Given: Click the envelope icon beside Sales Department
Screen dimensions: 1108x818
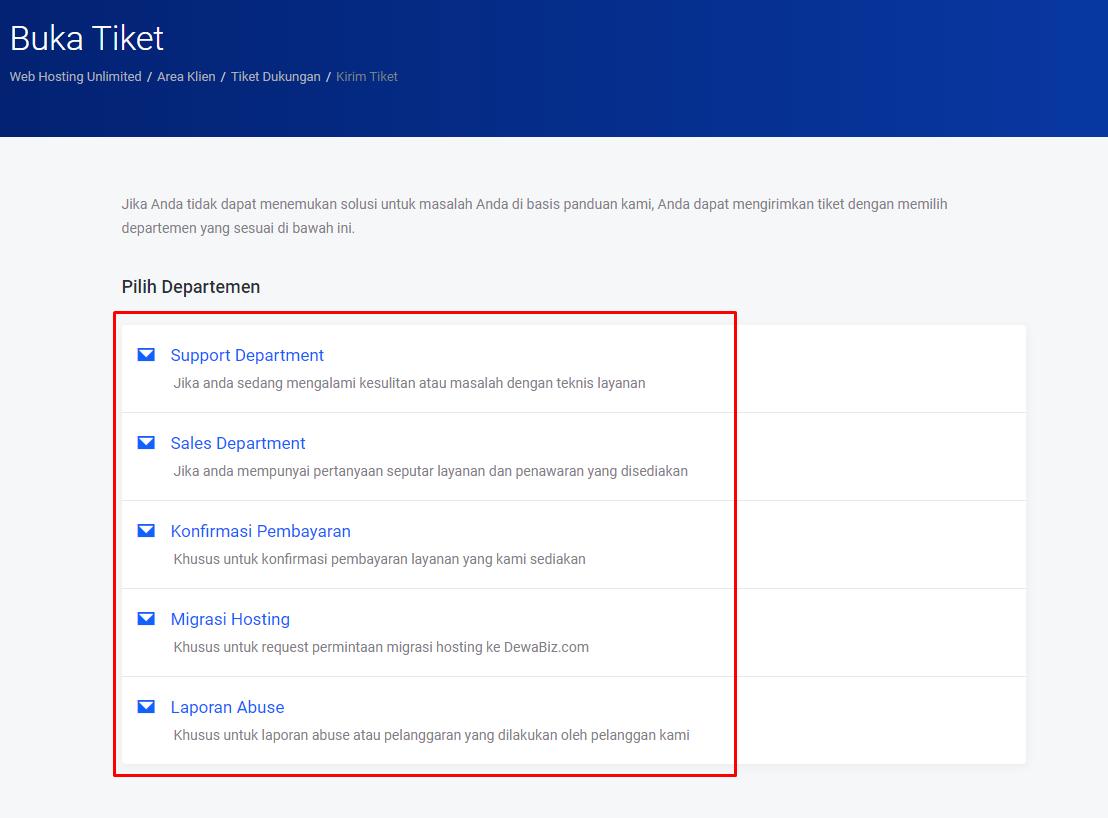Looking at the screenshot, I should pos(146,443).
